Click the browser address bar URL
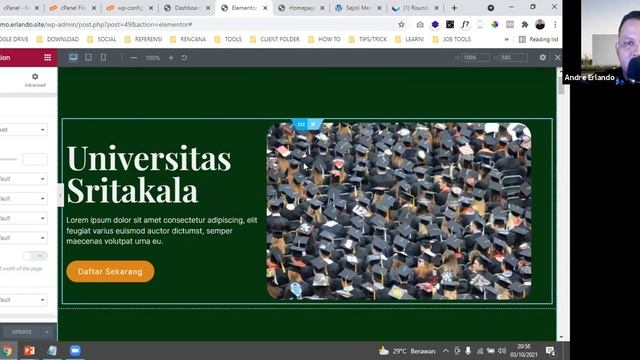This screenshot has height=360, width=640. pos(96,24)
